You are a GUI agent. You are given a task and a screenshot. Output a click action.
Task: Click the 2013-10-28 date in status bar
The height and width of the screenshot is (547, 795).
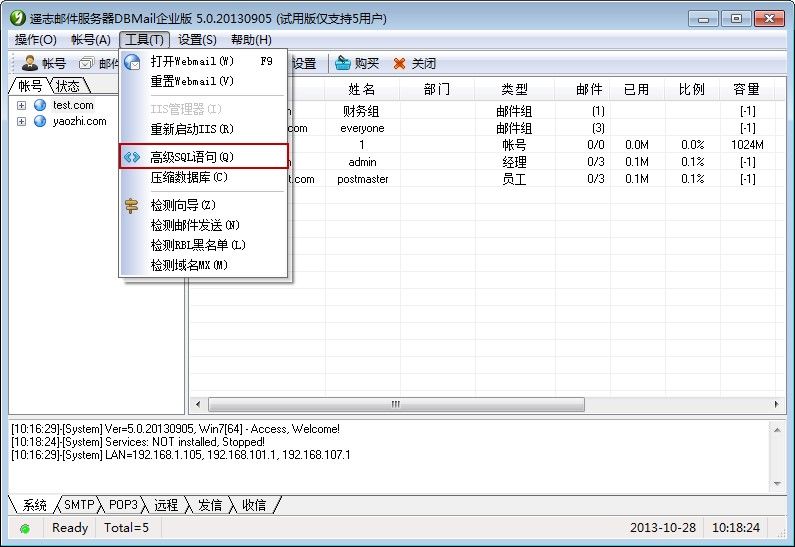coord(663,528)
